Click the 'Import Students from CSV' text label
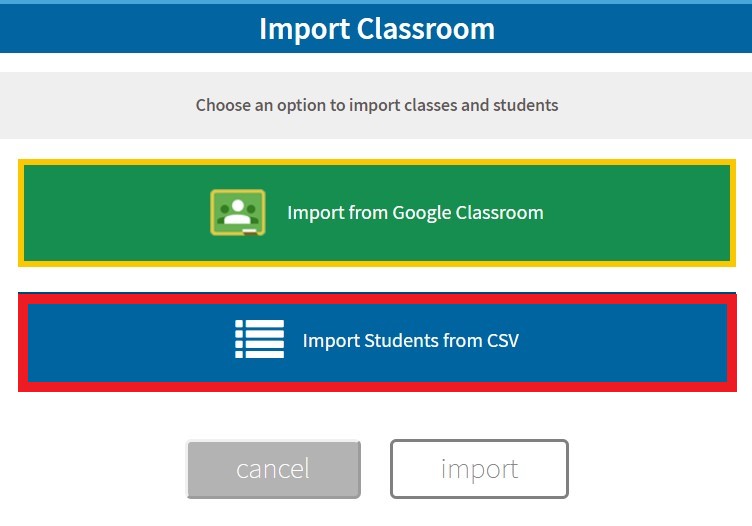Image resolution: width=752 pixels, height=526 pixels. [x=410, y=341]
